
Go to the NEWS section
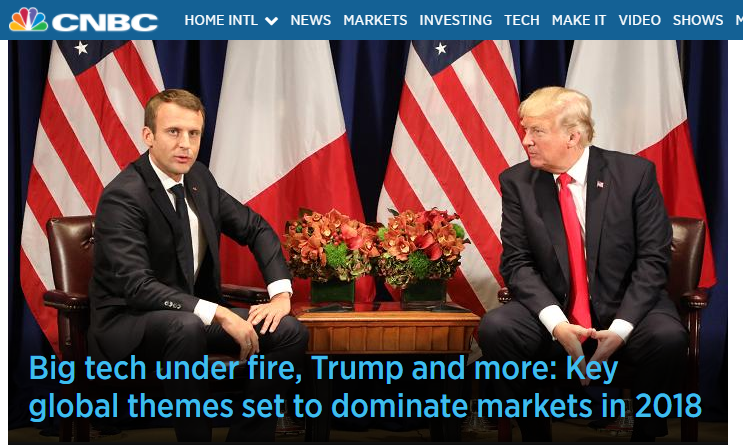[310, 20]
